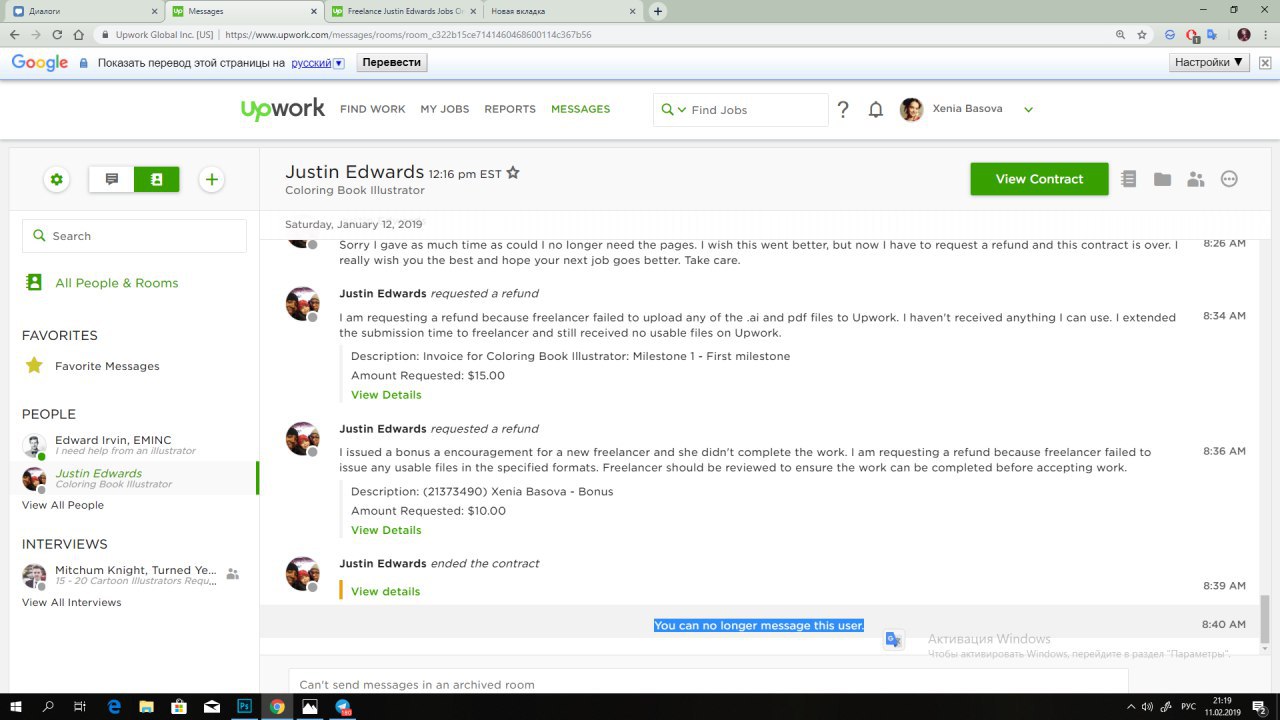The width and height of the screenshot is (1280, 720).
Task: Switch sidebar to the contacts list view
Action: [157, 180]
